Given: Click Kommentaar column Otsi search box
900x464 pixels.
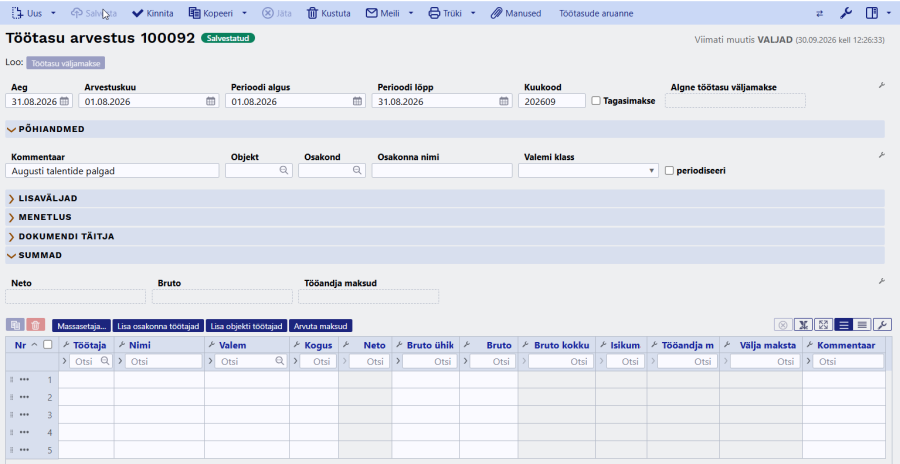Looking at the screenshot, I should pyautogui.click(x=848, y=361).
